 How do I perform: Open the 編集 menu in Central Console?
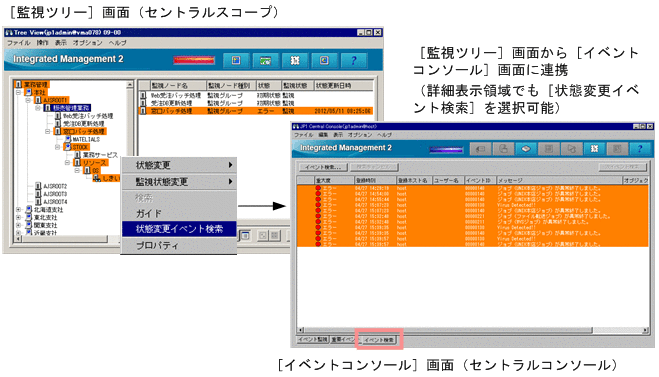tap(323, 135)
